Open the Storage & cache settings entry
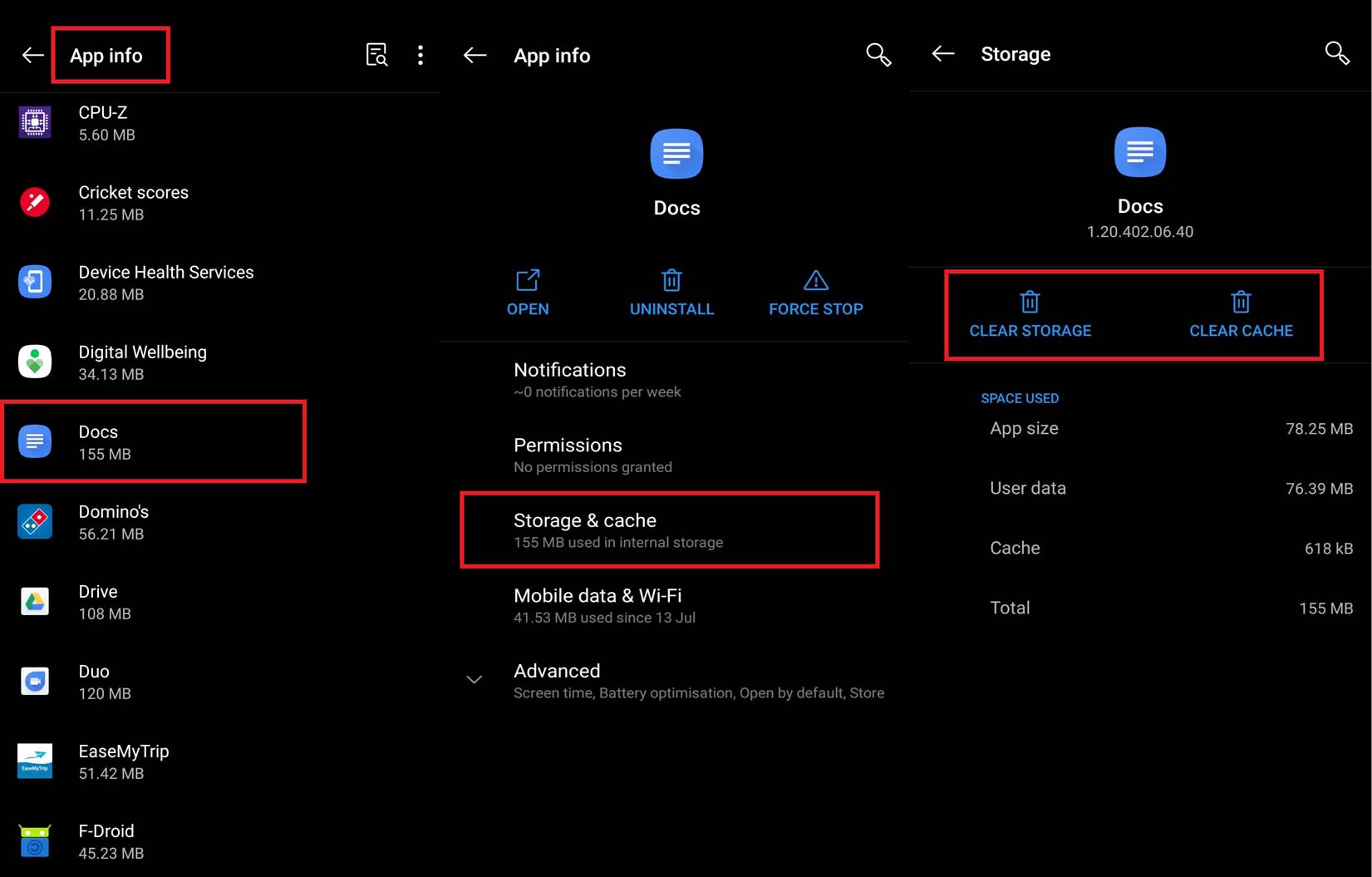Screen dimensions: 1372x877 670,530
